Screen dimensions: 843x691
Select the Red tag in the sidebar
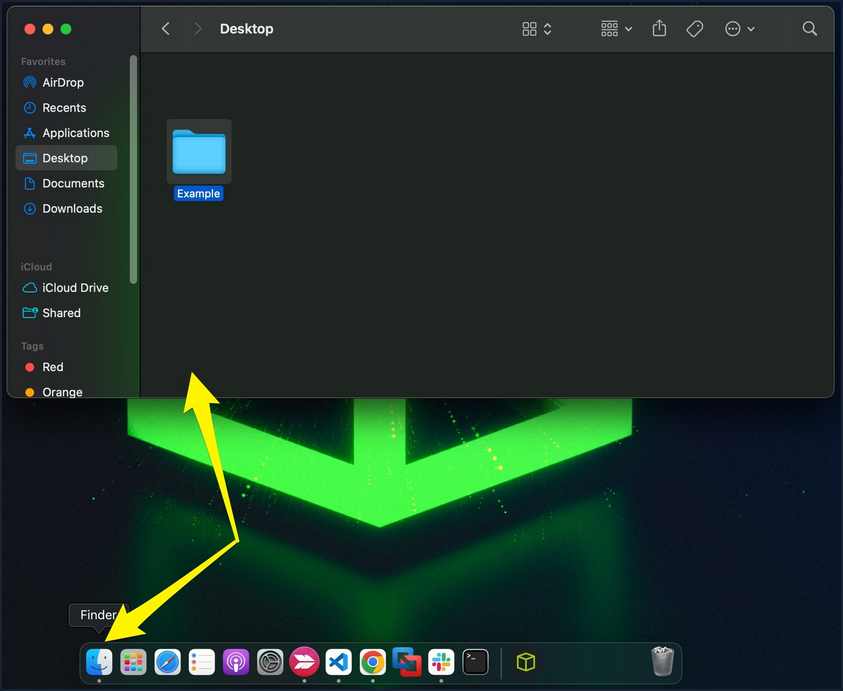51,367
